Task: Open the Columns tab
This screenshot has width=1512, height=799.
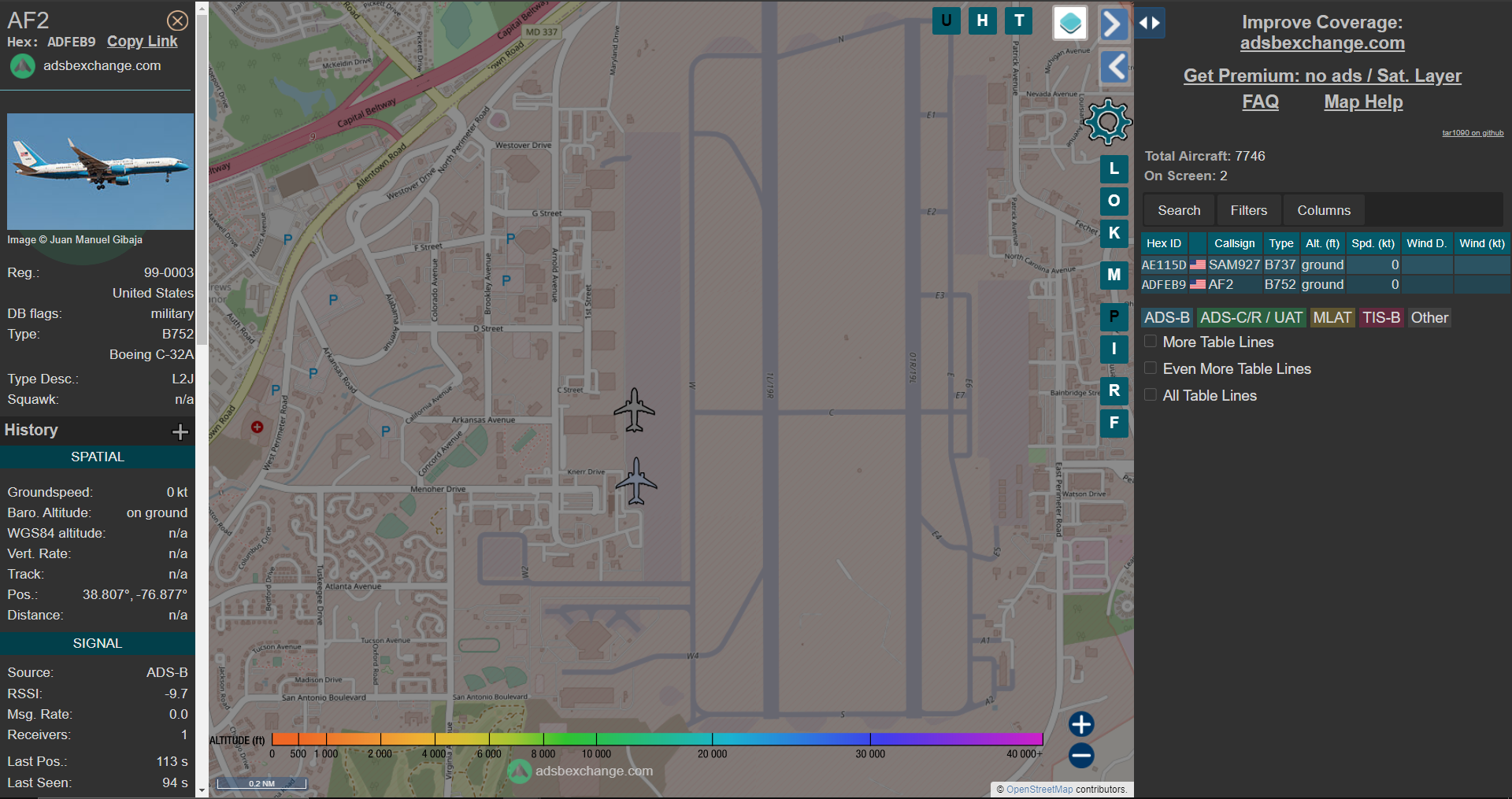Action: (1324, 211)
